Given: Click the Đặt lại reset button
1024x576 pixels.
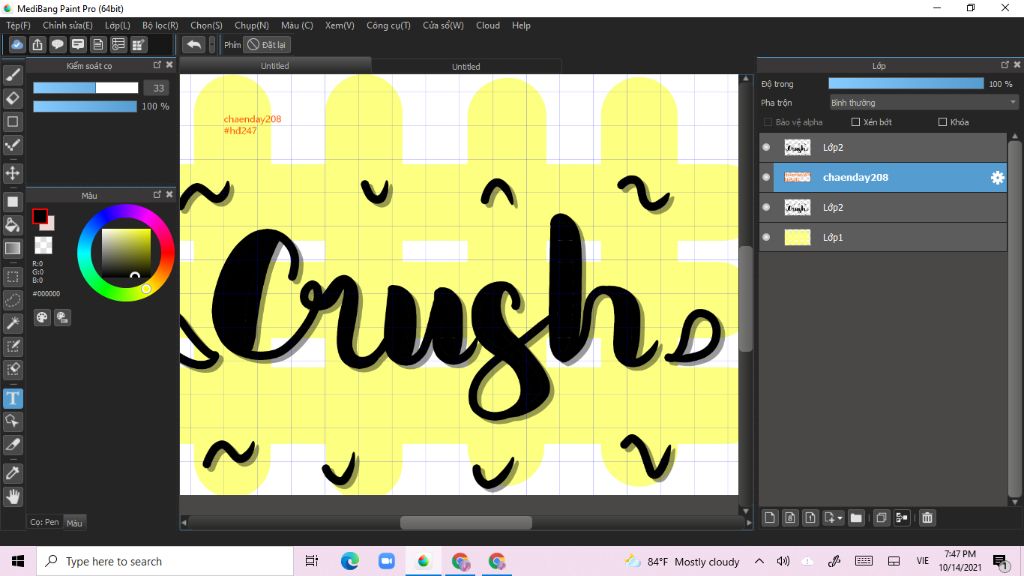Looking at the screenshot, I should coord(267,44).
